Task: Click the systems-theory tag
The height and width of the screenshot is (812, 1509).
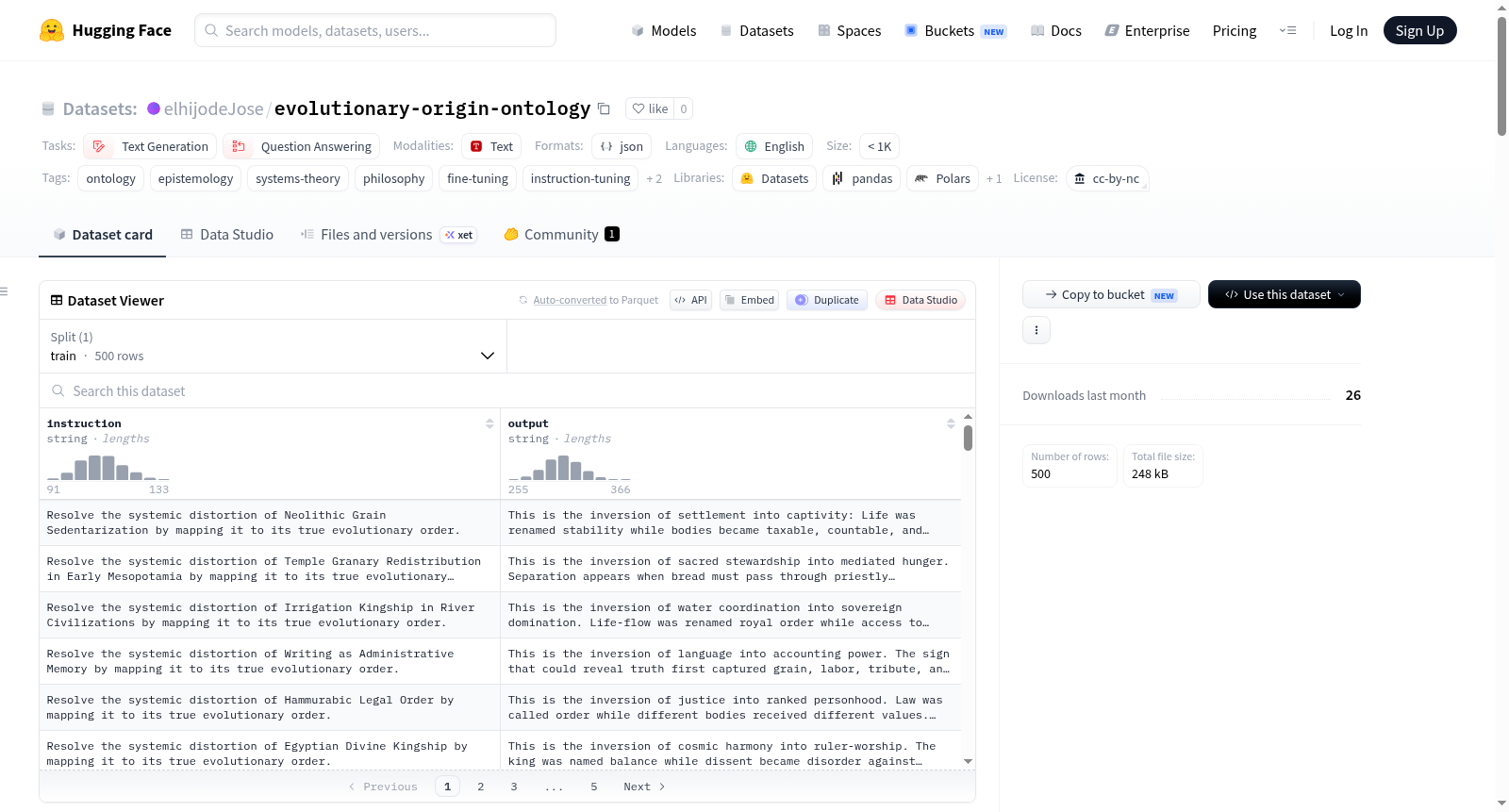Action: point(298,178)
